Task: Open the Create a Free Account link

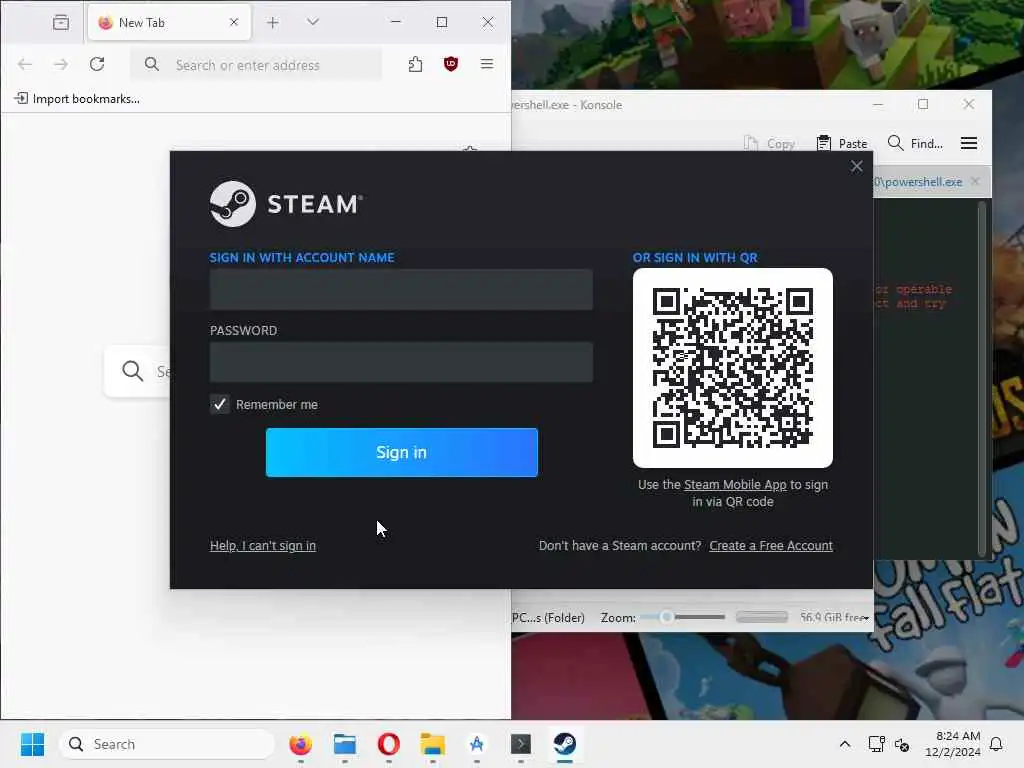Action: 771,545
